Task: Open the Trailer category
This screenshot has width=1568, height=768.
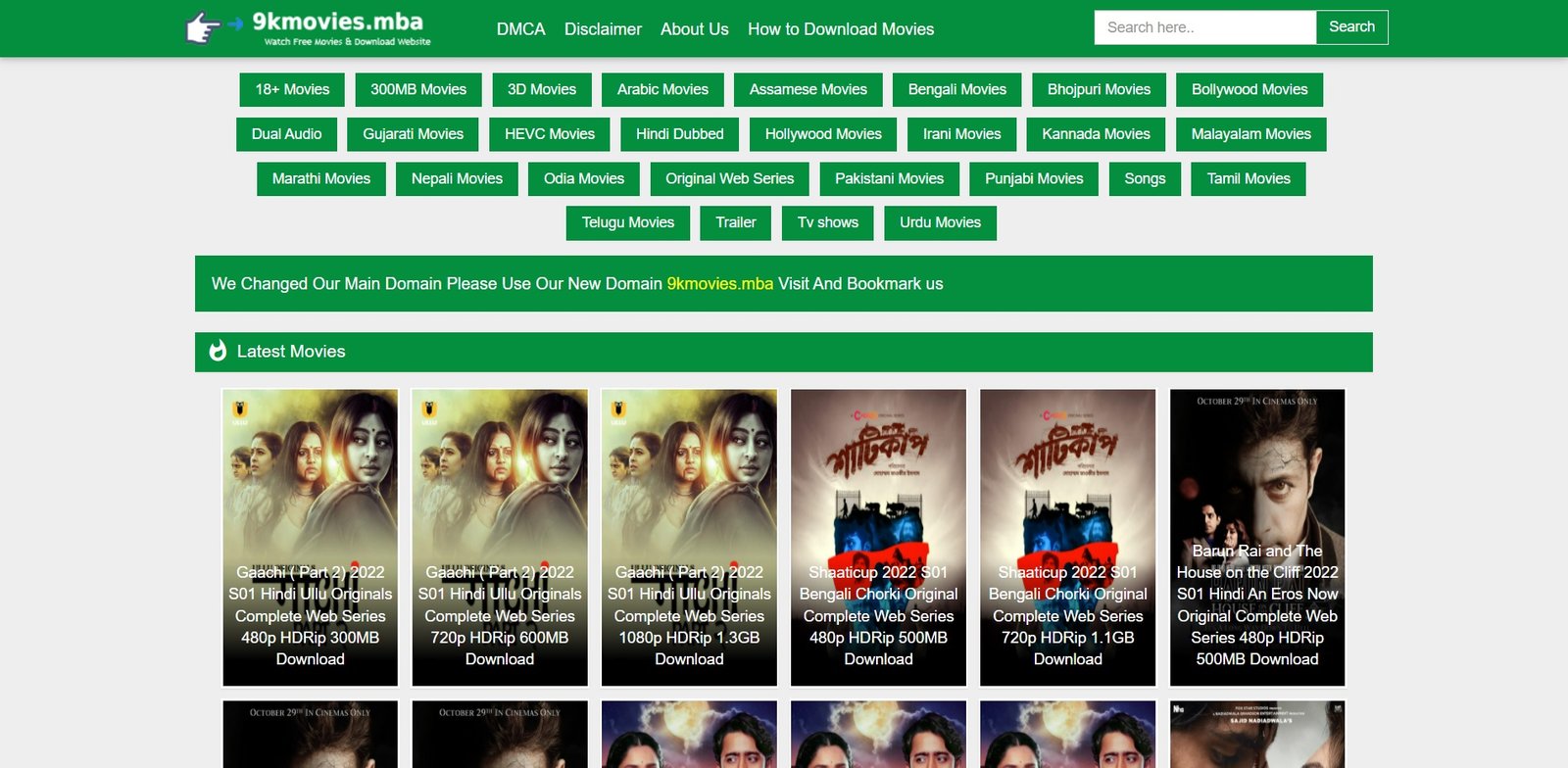Action: 736,222
